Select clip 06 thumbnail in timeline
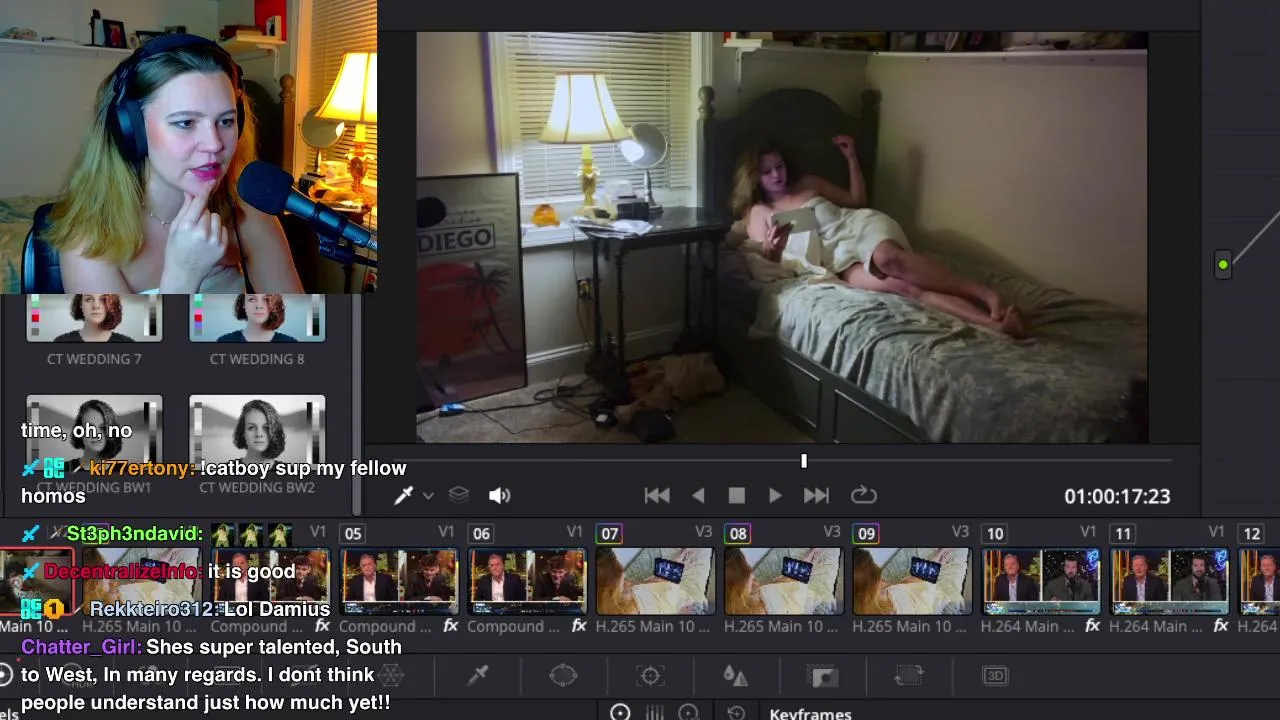The height and width of the screenshot is (720, 1280). coord(527,581)
